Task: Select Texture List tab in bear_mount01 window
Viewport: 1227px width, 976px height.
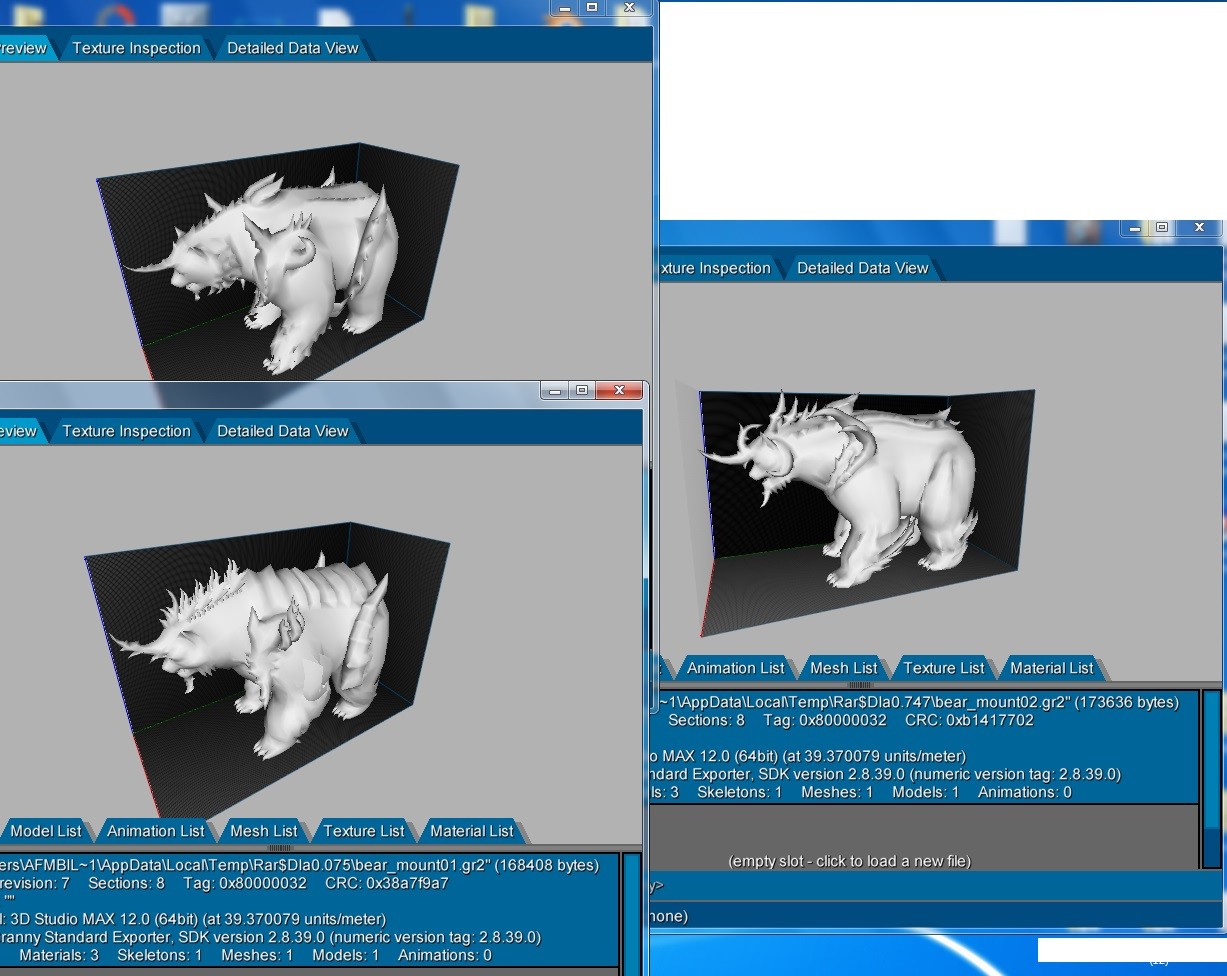Action: pos(363,831)
